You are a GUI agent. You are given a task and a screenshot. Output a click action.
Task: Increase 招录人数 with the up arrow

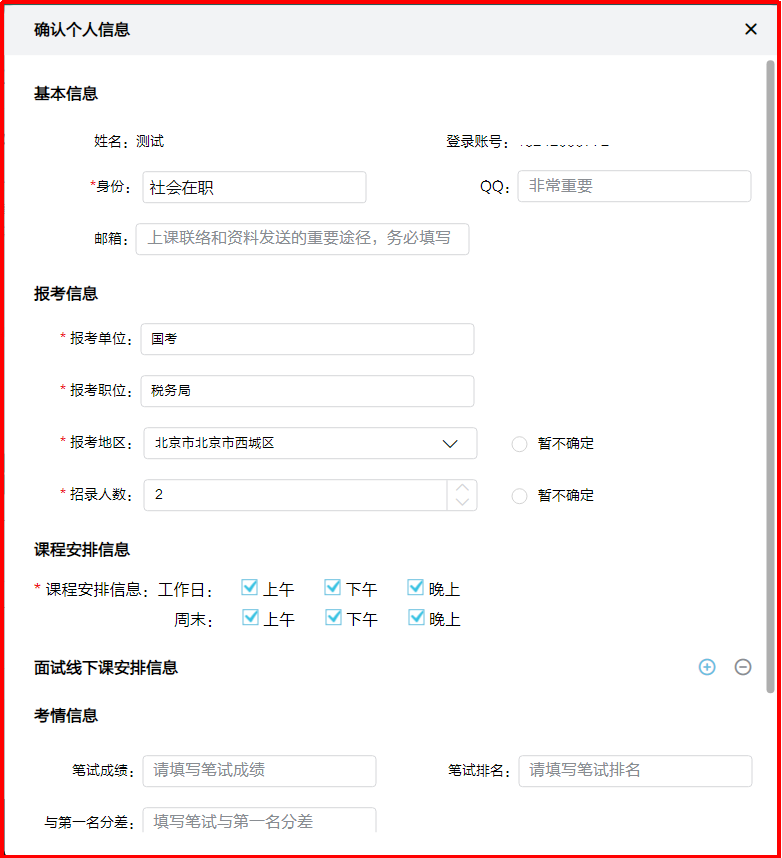[462, 488]
